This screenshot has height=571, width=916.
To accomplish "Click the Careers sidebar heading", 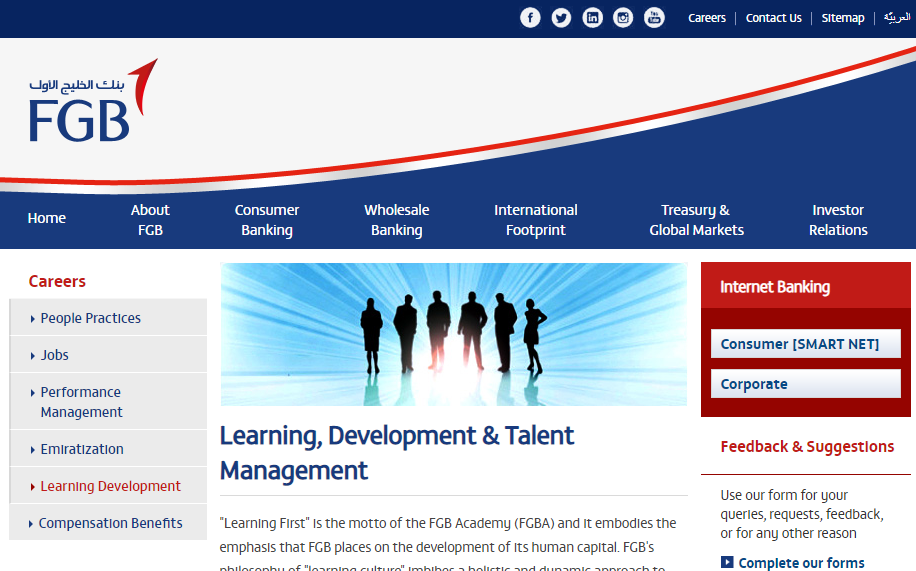I will click(57, 281).
